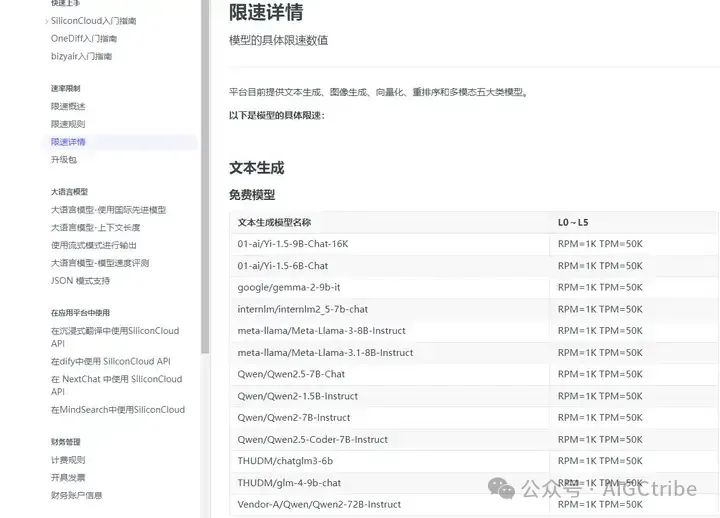
Task: Expand the chevron beside SiliconCloud入门指南
Action: (x=46, y=21)
